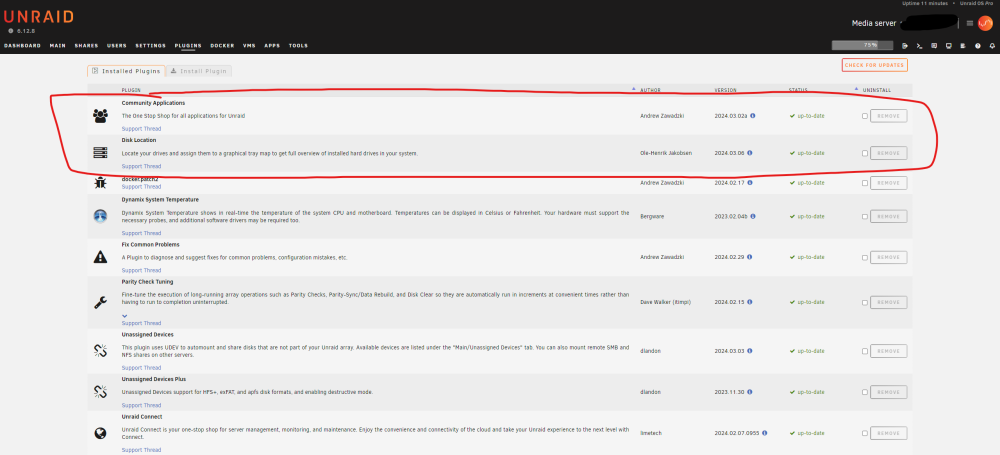Remove the Fix Common Problems plugin

click(888, 257)
